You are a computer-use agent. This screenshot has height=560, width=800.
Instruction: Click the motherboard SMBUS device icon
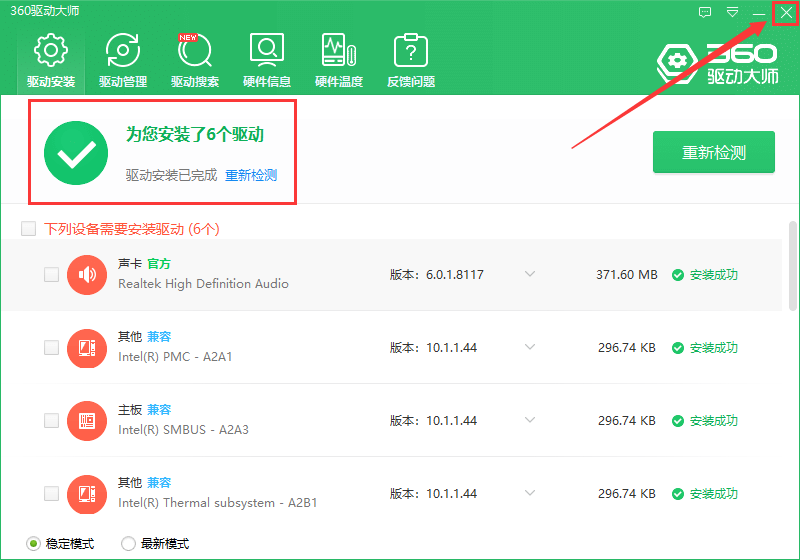[87, 421]
